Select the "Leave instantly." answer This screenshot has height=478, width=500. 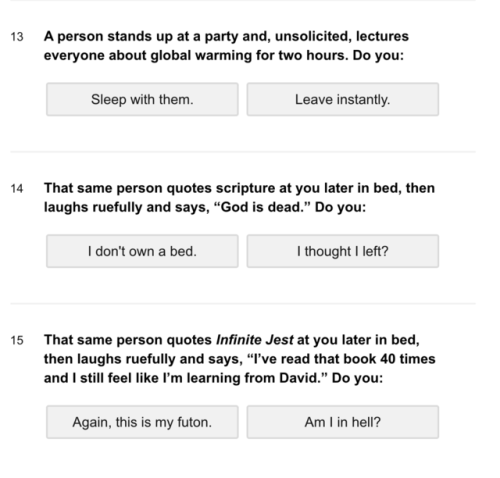tap(343, 99)
